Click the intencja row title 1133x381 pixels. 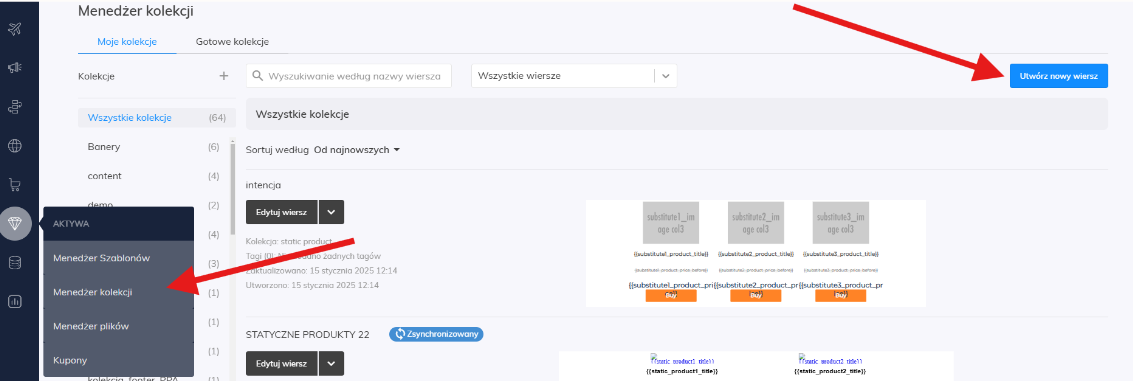[264, 186]
